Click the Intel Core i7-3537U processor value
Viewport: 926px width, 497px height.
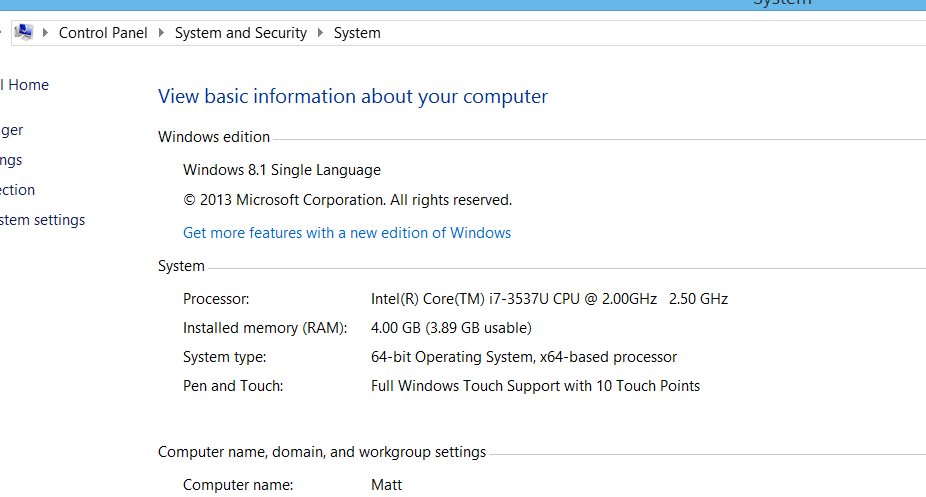click(x=549, y=299)
